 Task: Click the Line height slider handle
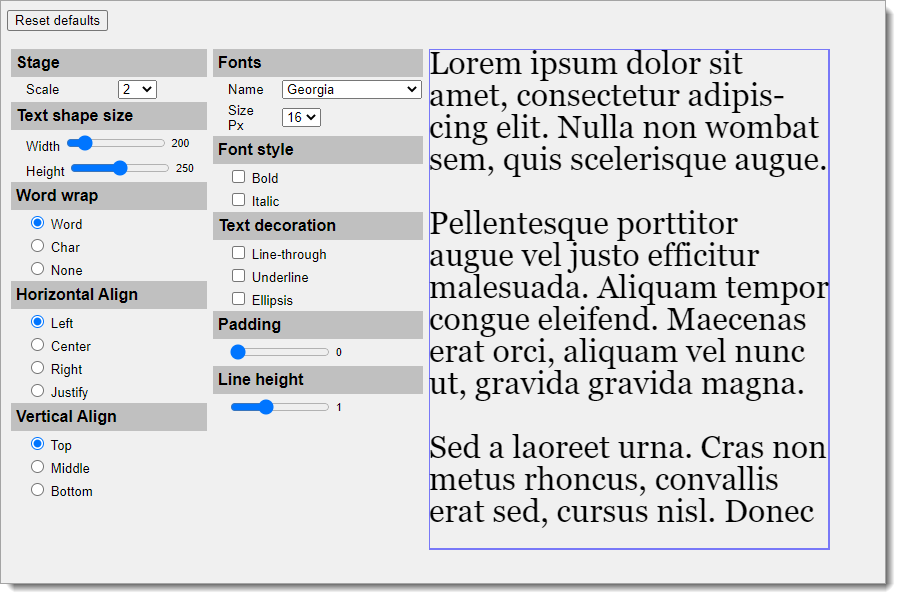point(266,406)
